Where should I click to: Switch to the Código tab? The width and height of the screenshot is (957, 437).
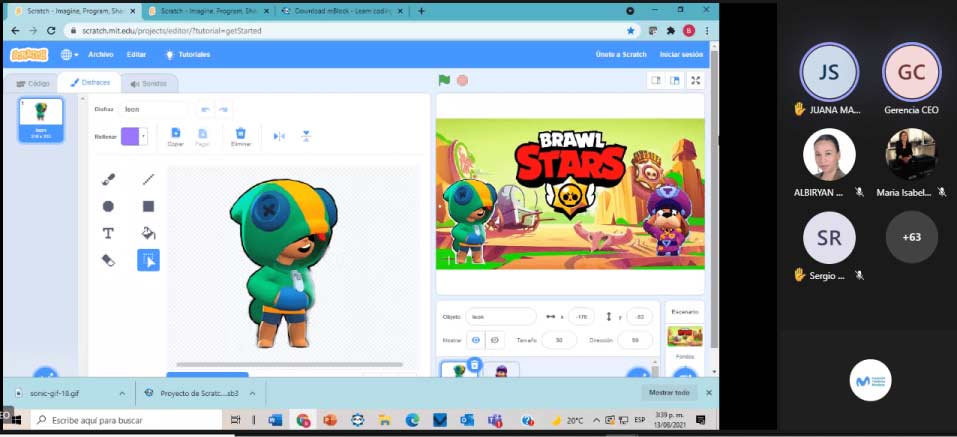[33, 84]
